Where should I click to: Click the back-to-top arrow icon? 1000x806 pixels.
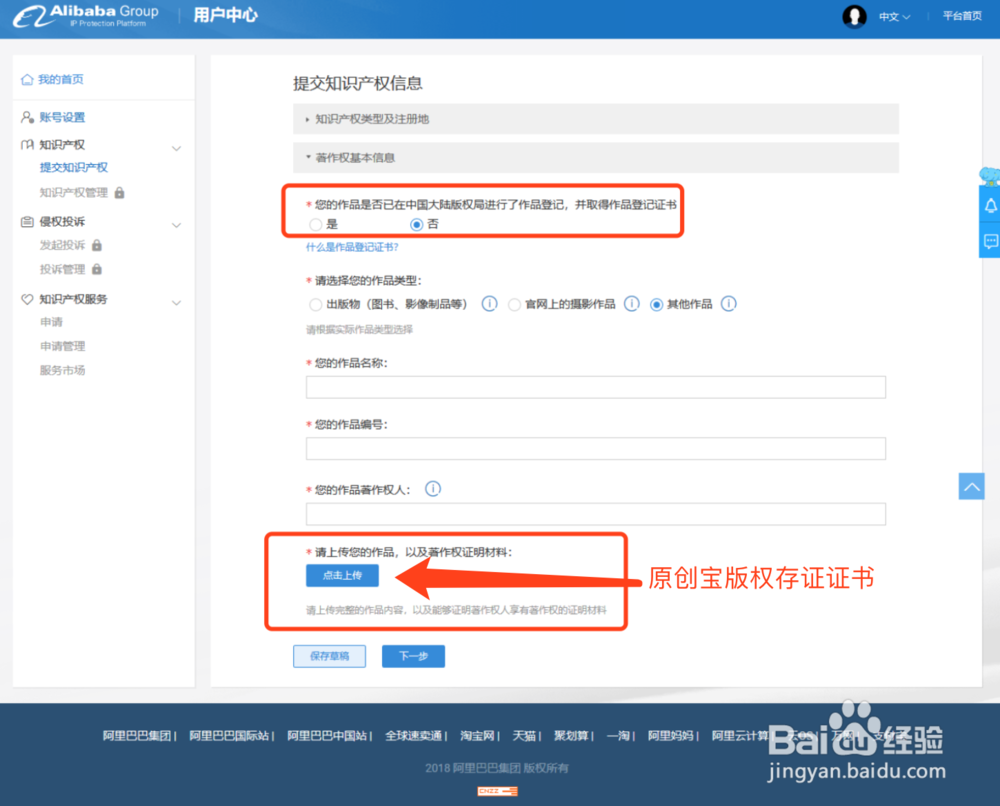[971, 485]
